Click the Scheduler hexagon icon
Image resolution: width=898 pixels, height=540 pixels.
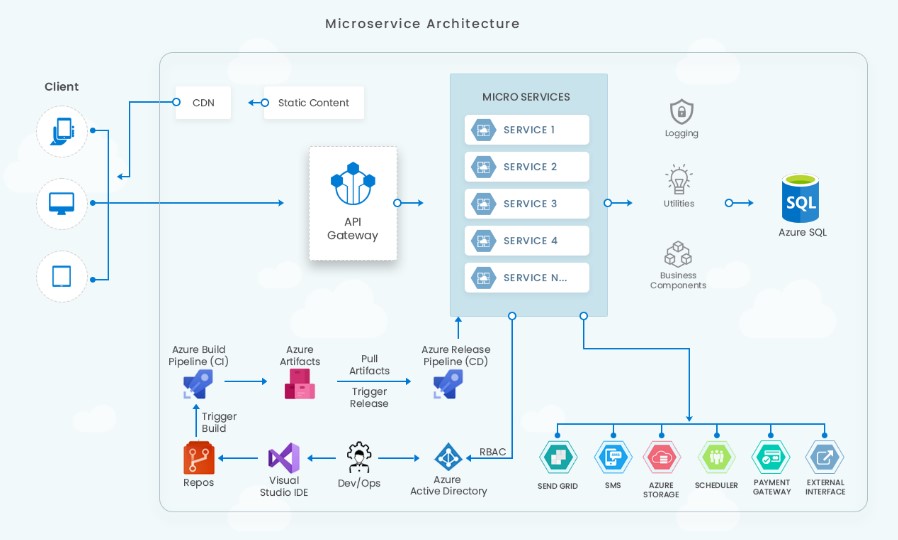pos(716,457)
